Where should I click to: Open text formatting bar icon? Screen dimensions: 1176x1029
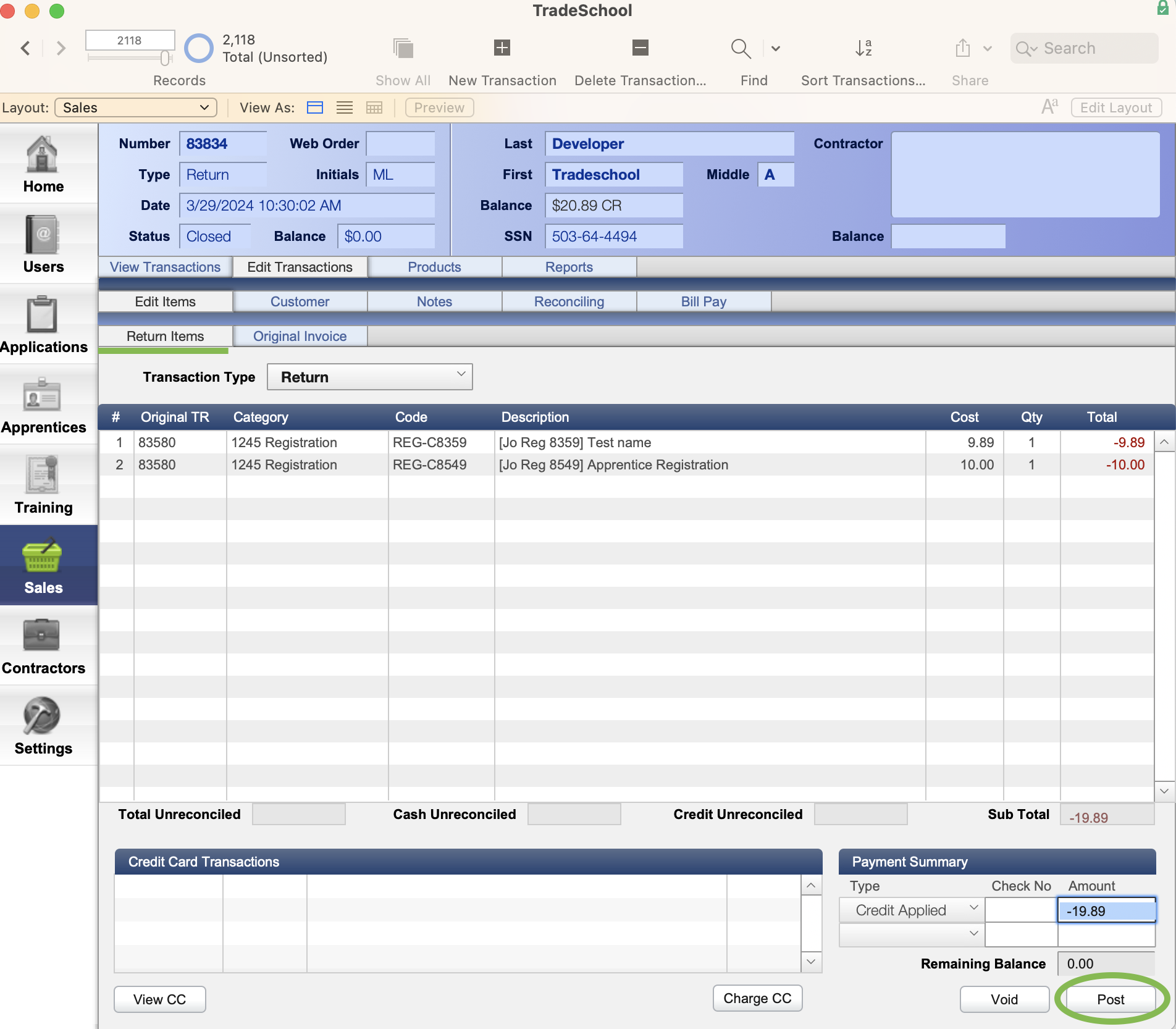(x=1049, y=107)
